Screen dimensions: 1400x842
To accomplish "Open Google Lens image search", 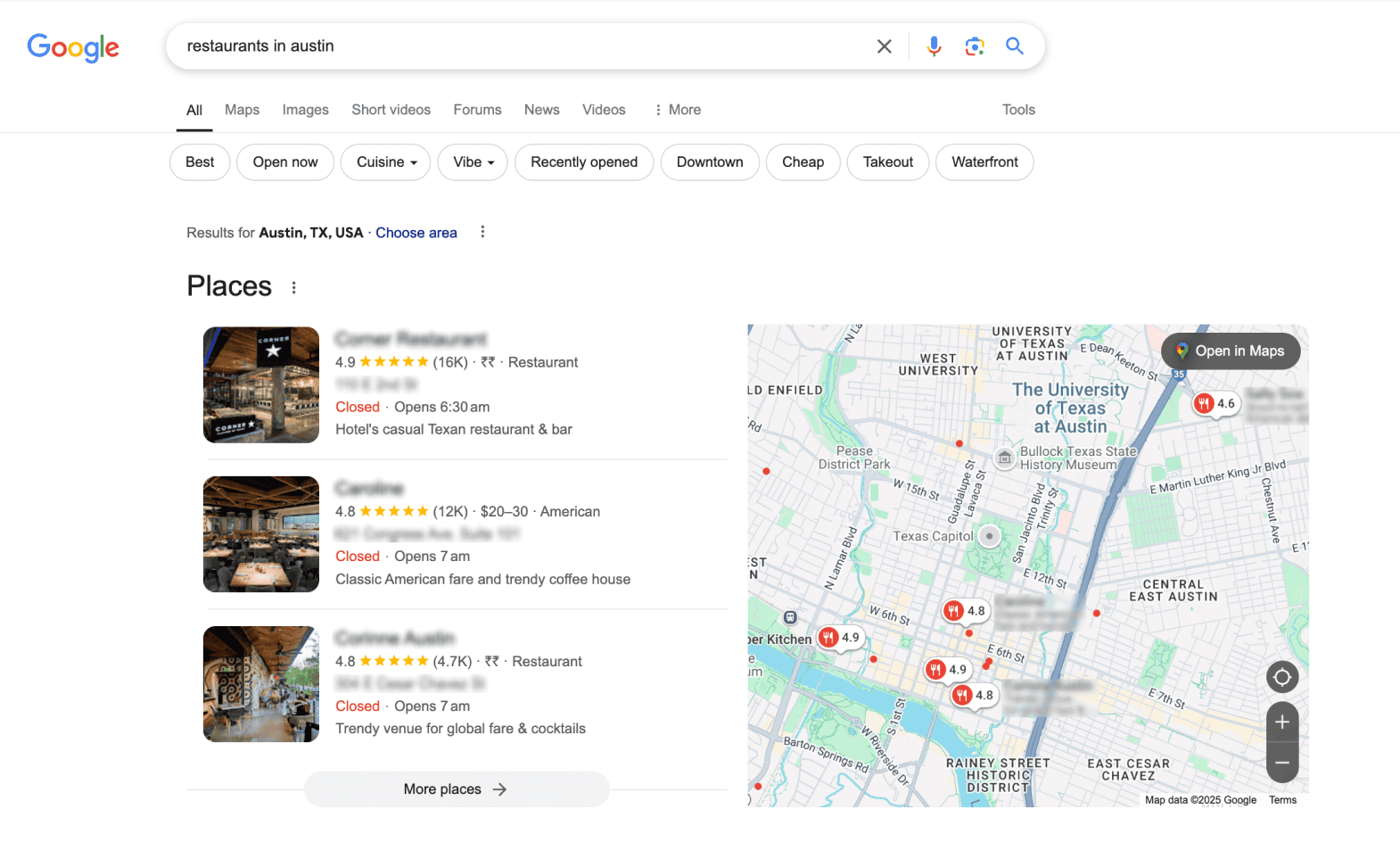I will click(975, 46).
